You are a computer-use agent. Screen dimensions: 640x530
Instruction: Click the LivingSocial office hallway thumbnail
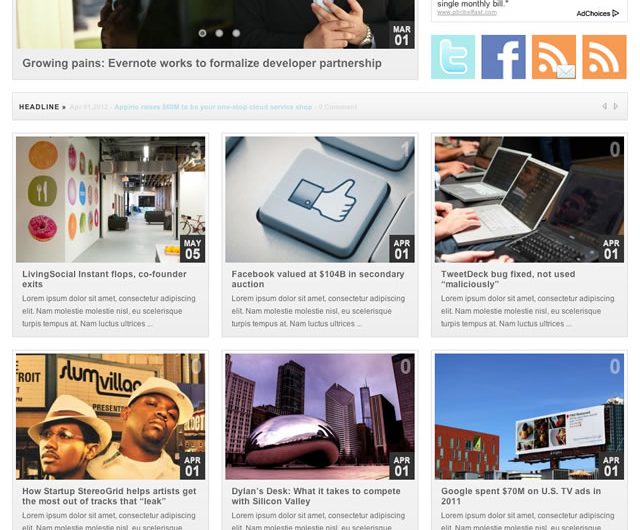(x=111, y=199)
